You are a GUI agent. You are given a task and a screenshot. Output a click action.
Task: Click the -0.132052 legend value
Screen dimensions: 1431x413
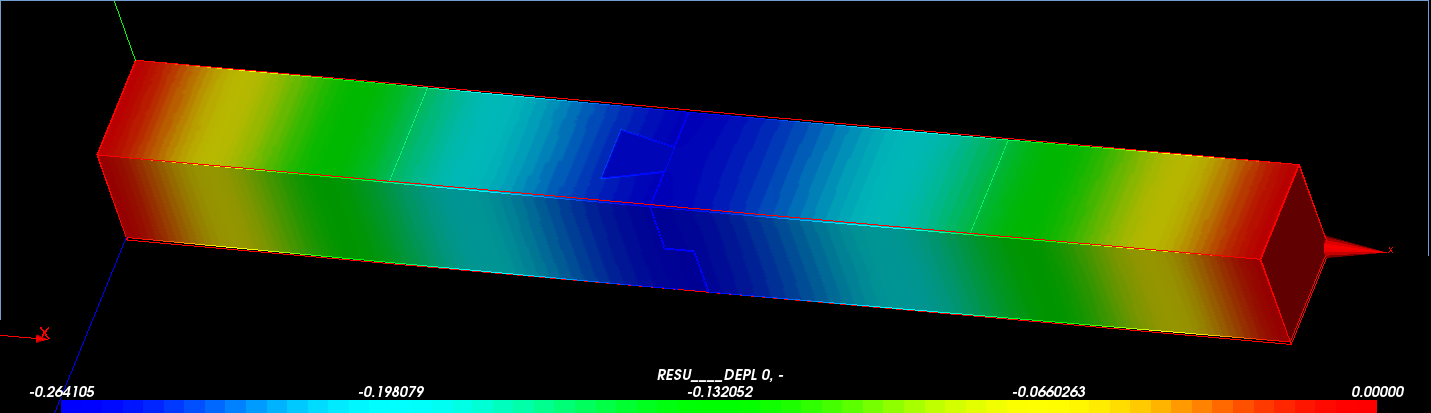click(719, 392)
